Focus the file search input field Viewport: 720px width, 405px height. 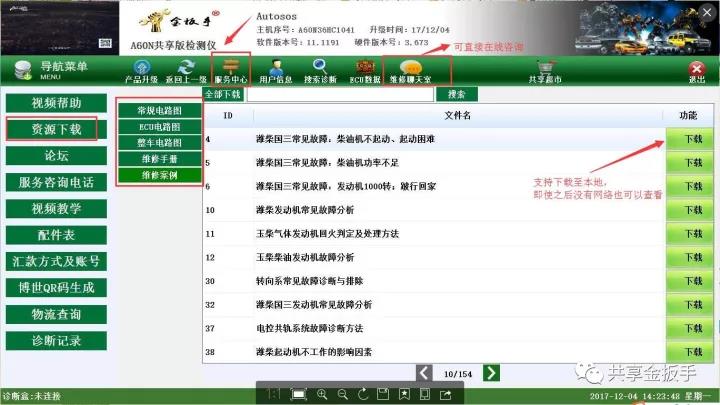tap(340, 94)
